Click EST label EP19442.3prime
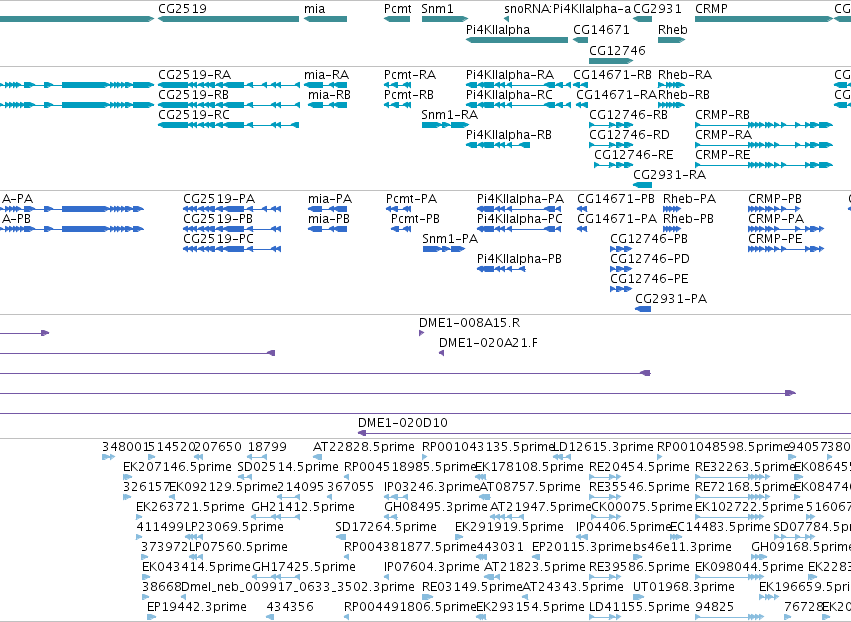 197,608
